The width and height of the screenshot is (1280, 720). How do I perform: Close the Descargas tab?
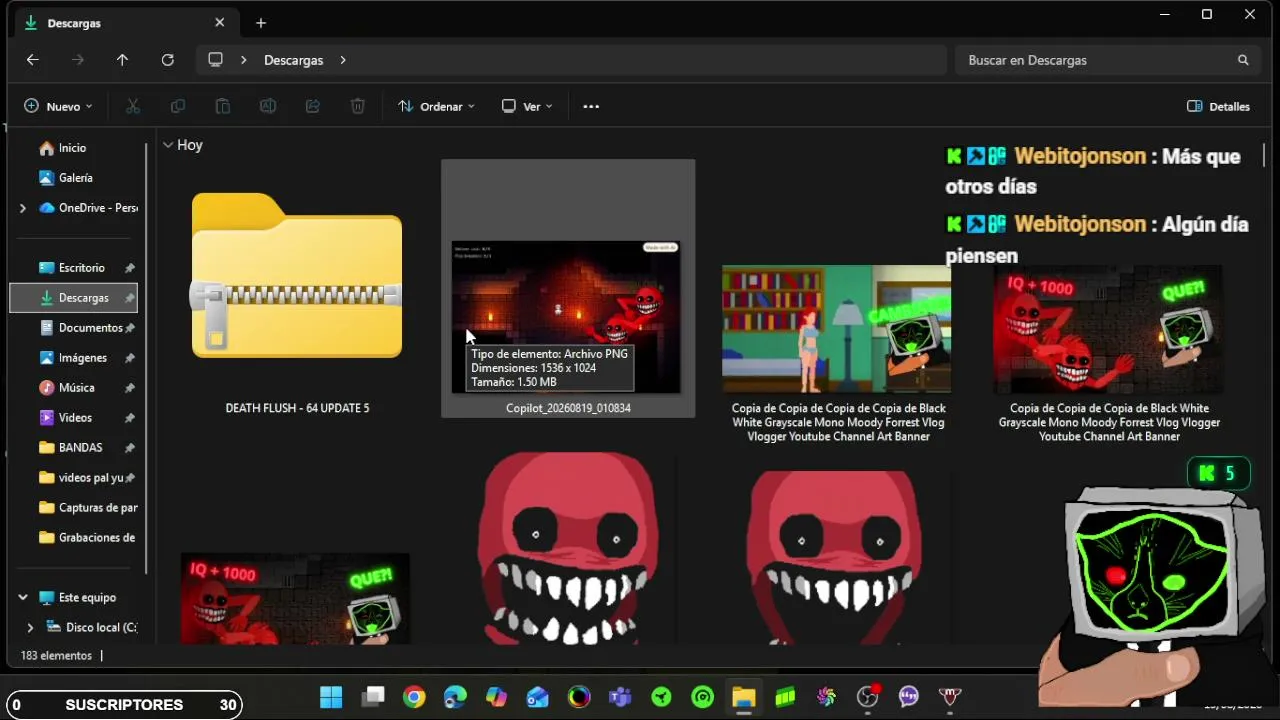(220, 23)
